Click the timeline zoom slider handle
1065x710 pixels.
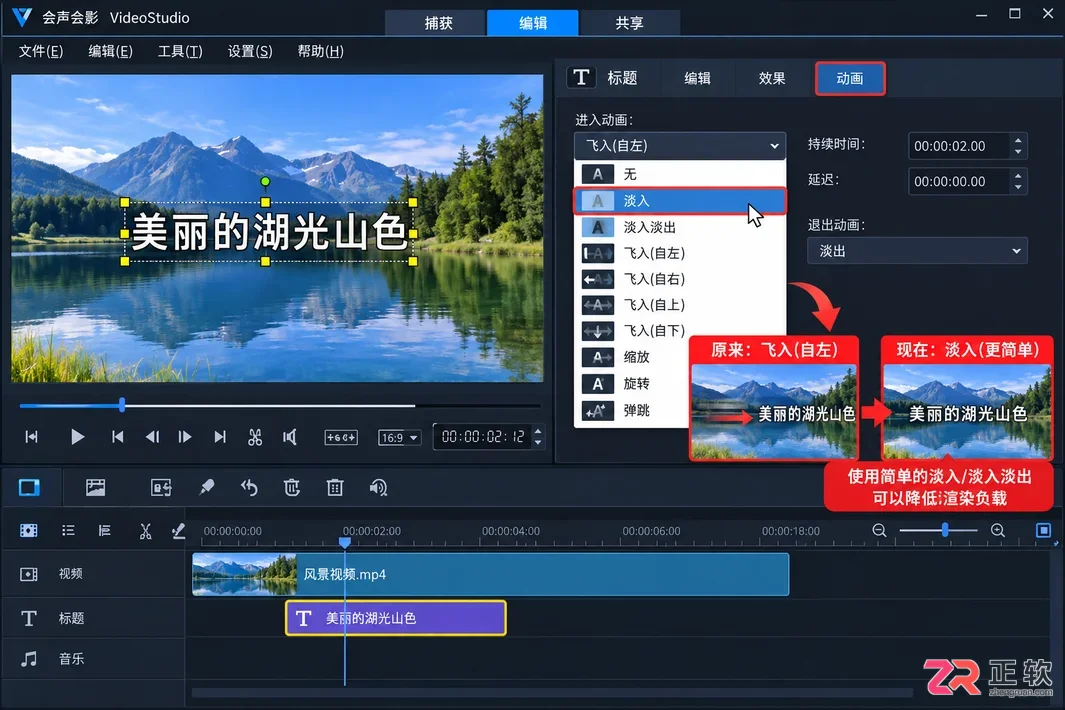point(945,530)
